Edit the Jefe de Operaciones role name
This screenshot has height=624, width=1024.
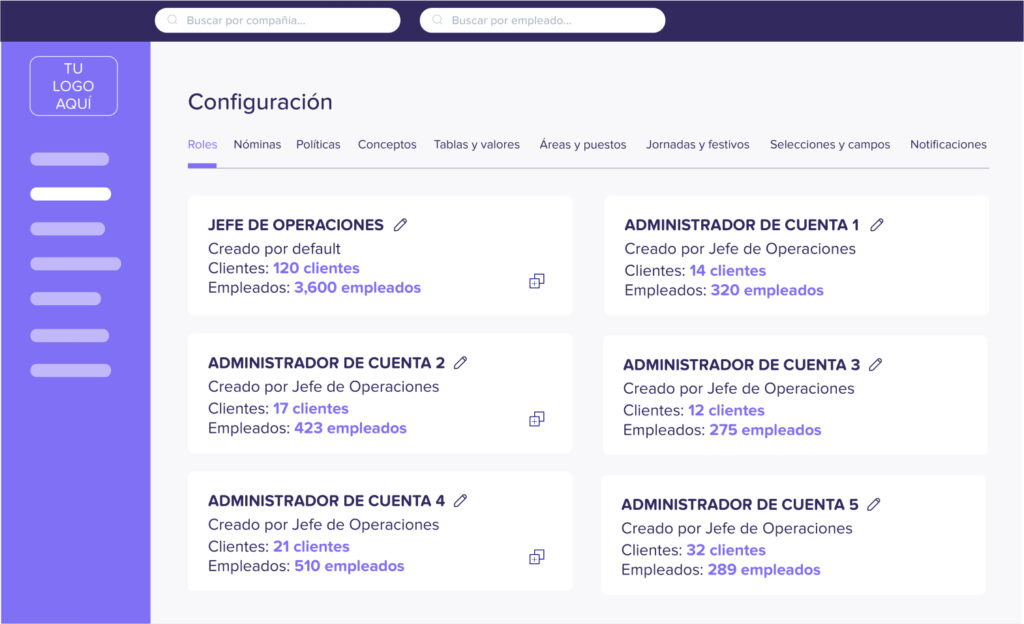[x=400, y=225]
